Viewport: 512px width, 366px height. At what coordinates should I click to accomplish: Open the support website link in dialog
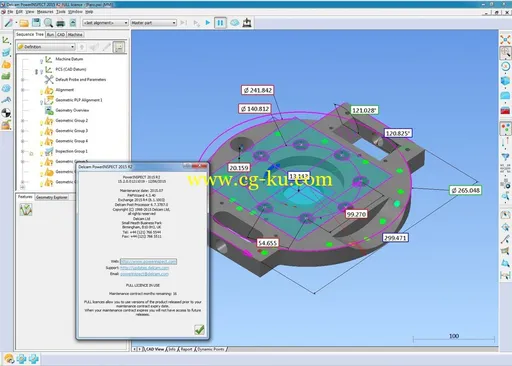coord(144,268)
